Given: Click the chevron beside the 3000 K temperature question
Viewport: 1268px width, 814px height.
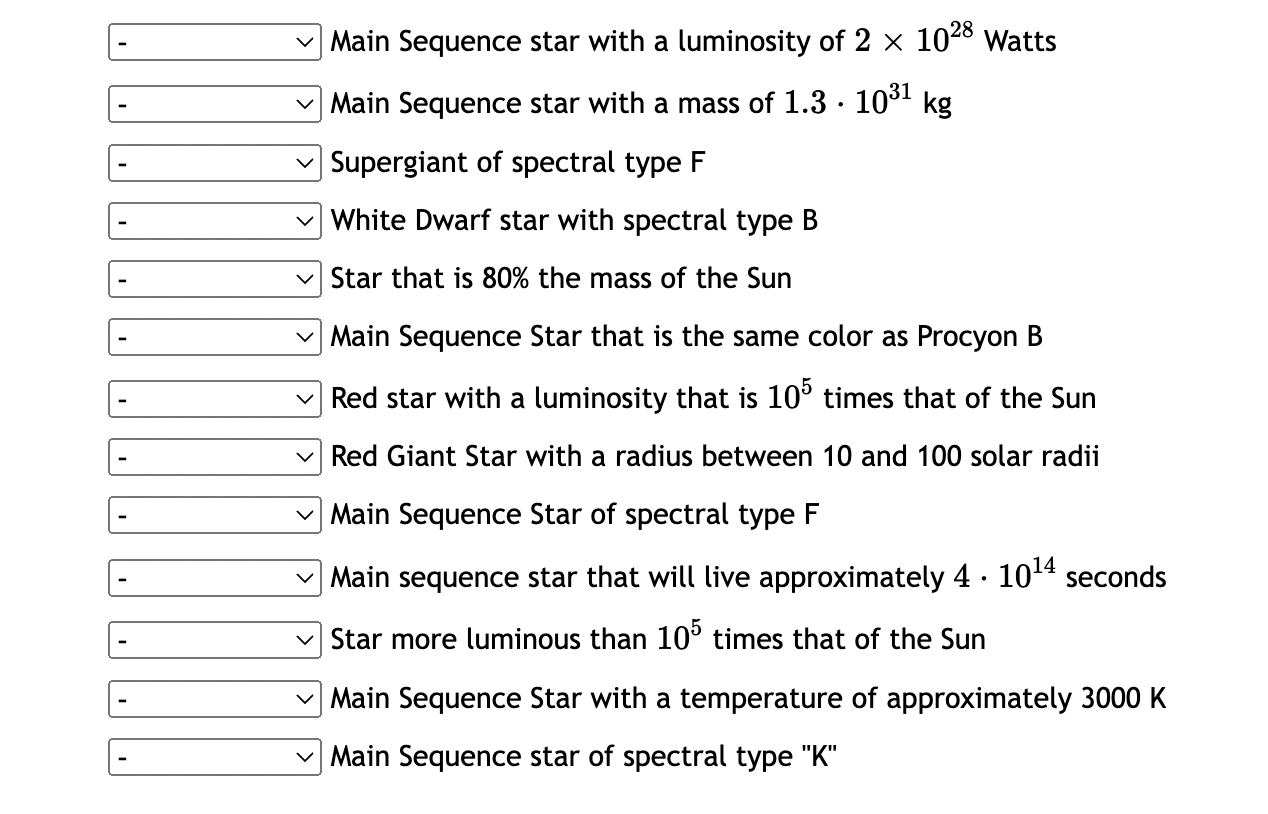Looking at the screenshot, I should (305, 698).
